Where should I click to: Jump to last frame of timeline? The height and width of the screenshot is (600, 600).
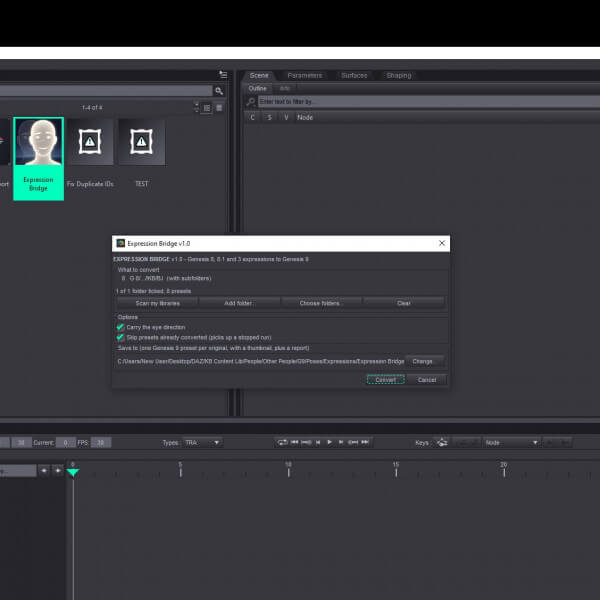coord(365,442)
